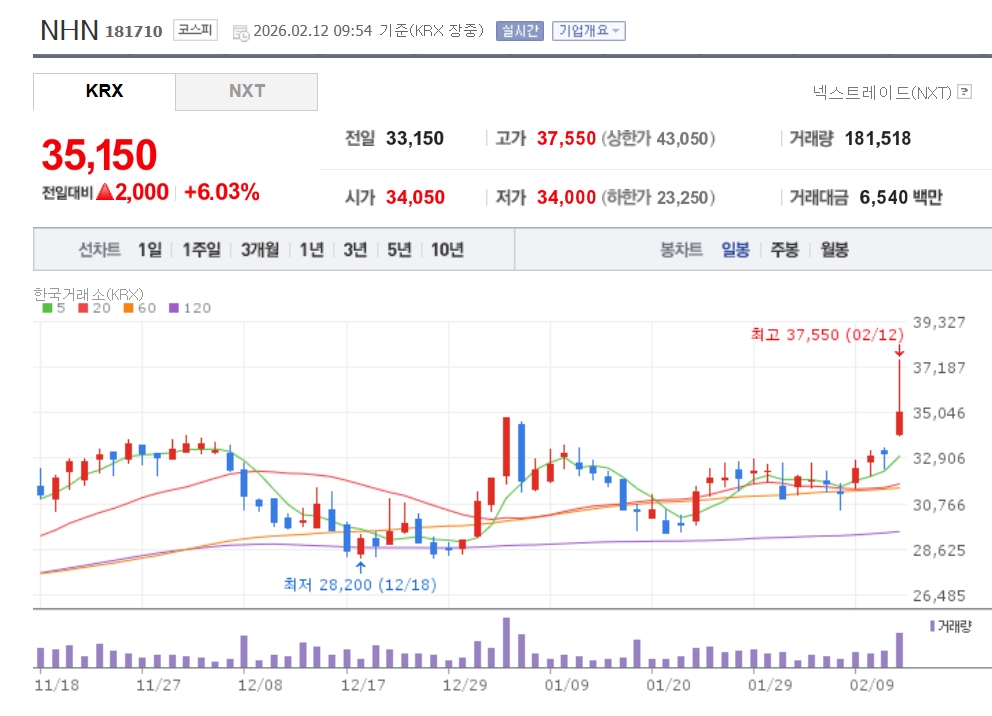Select the 일봉 daily candle chart
Viewport: 992px width, 716px height.
pyautogui.click(x=736, y=250)
